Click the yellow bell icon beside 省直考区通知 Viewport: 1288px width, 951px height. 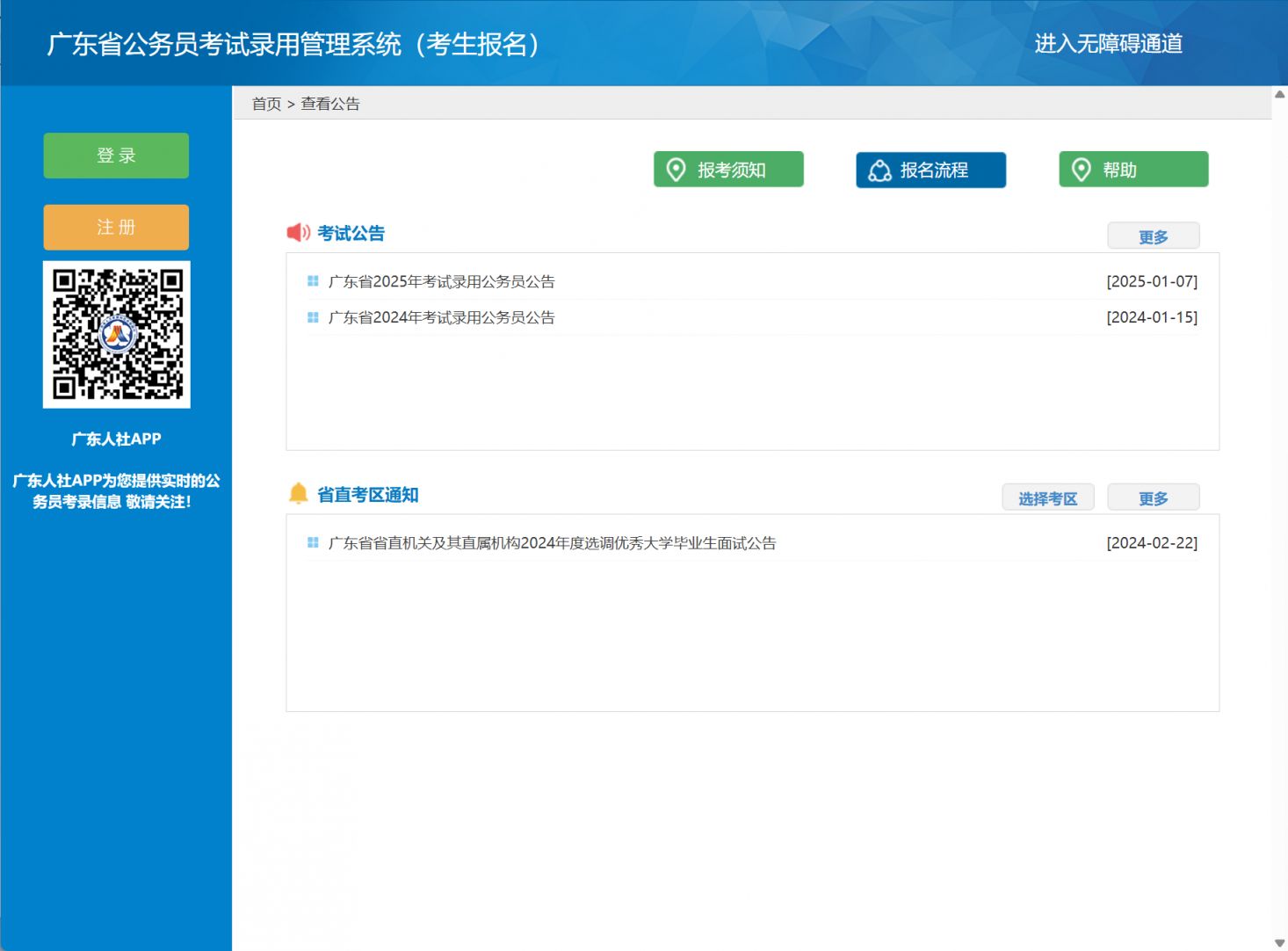click(298, 493)
